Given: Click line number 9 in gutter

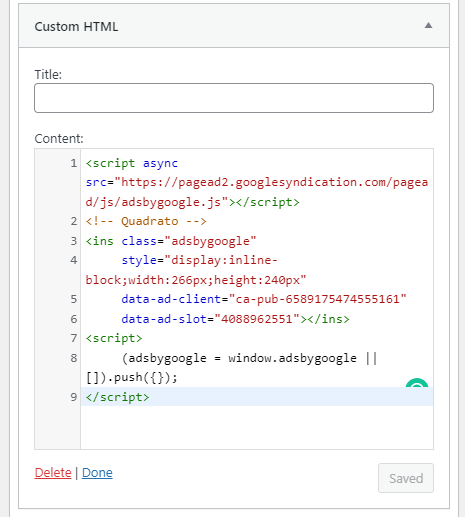Looking at the screenshot, I should click(74, 397).
